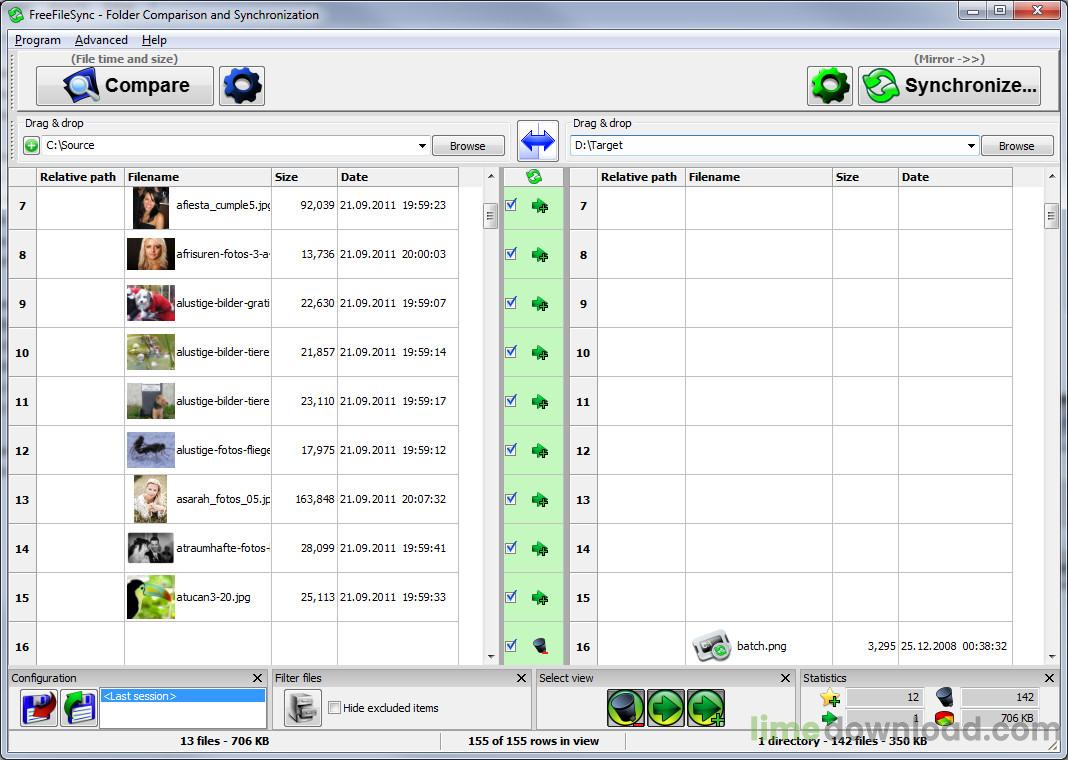Expand the D:\Target folder path dropdown

970,146
